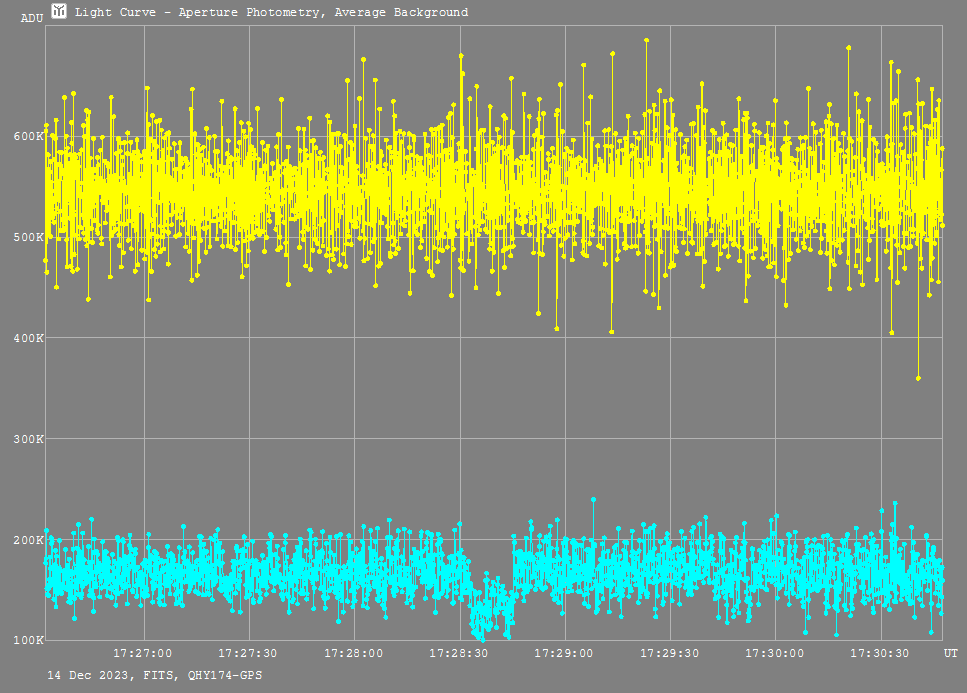Click the '14 Dec 2023, FITS, QHY174-GPS' footer text
The width and height of the screenshot is (967, 693).
coord(155,676)
